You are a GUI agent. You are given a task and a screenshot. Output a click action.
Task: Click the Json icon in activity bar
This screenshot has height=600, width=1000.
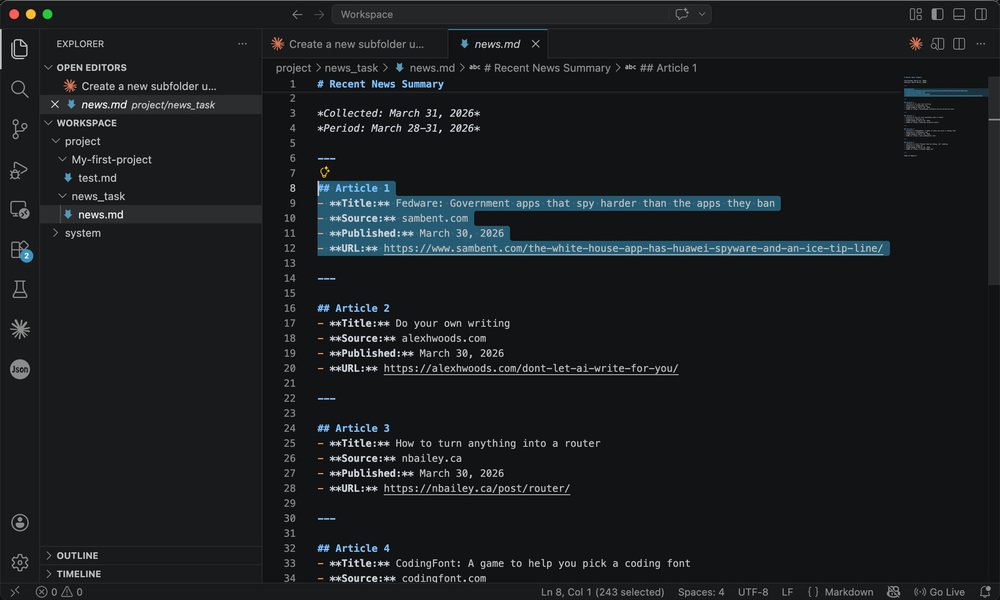tap(19, 369)
